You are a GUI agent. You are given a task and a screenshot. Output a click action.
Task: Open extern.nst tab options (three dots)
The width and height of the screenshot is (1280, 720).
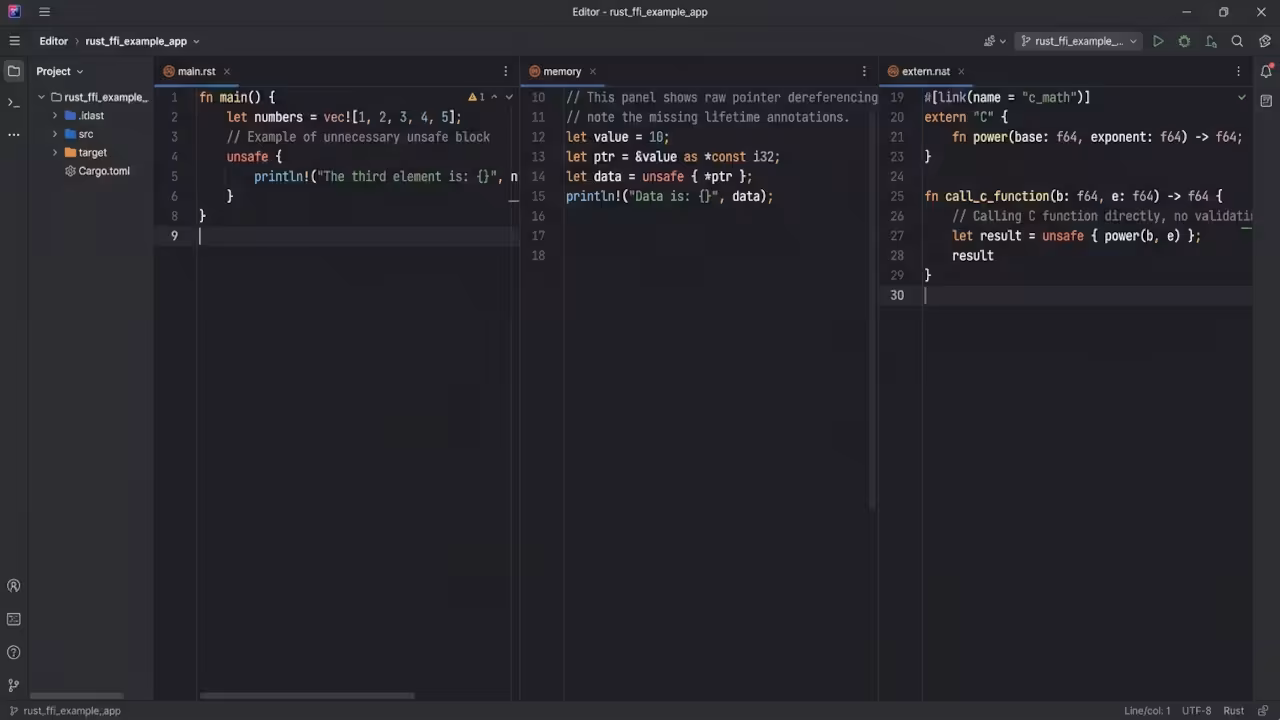(x=1238, y=71)
